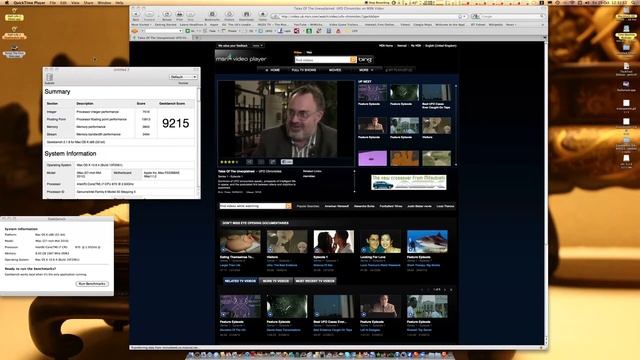This screenshot has width=640, height=360.
Task: Select the FULL TV SHOWS tab
Action: click(x=304, y=70)
